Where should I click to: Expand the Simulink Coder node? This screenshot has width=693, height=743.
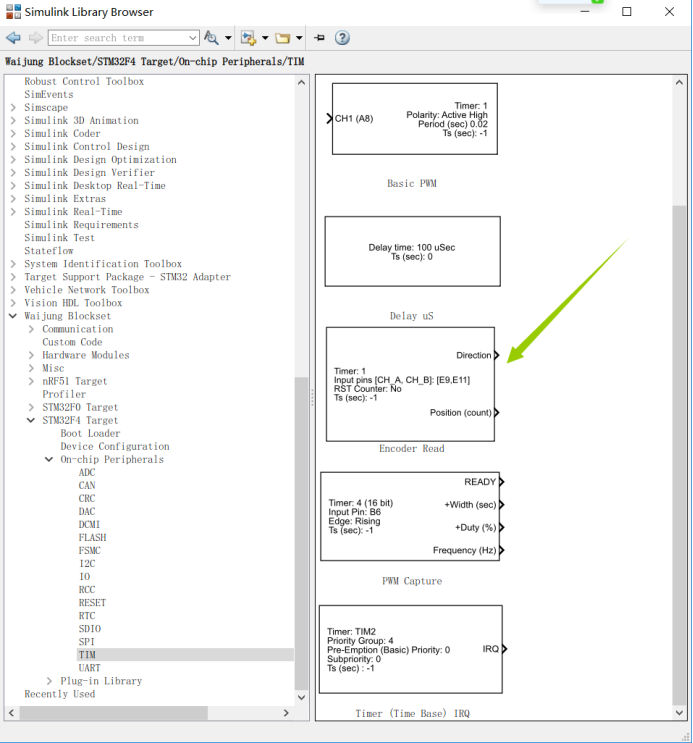click(x=13, y=134)
